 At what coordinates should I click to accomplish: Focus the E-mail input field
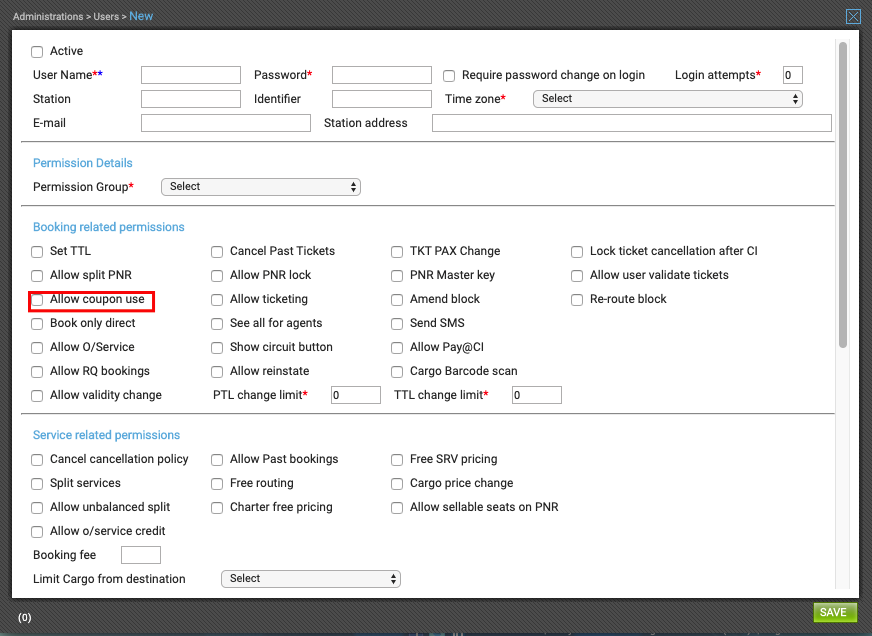pyautogui.click(x=226, y=123)
